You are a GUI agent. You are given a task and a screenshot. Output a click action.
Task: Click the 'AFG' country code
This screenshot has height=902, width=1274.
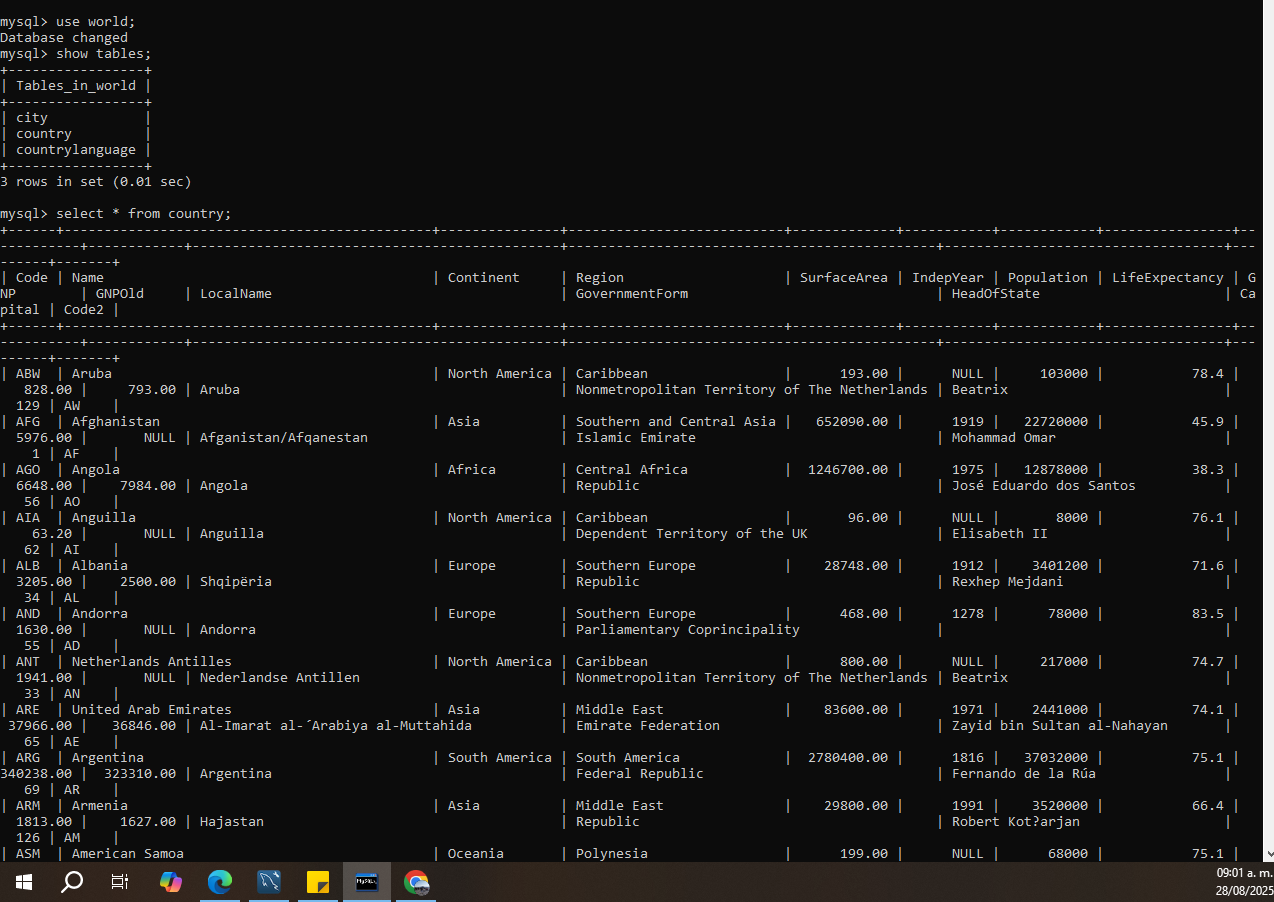[28, 422]
